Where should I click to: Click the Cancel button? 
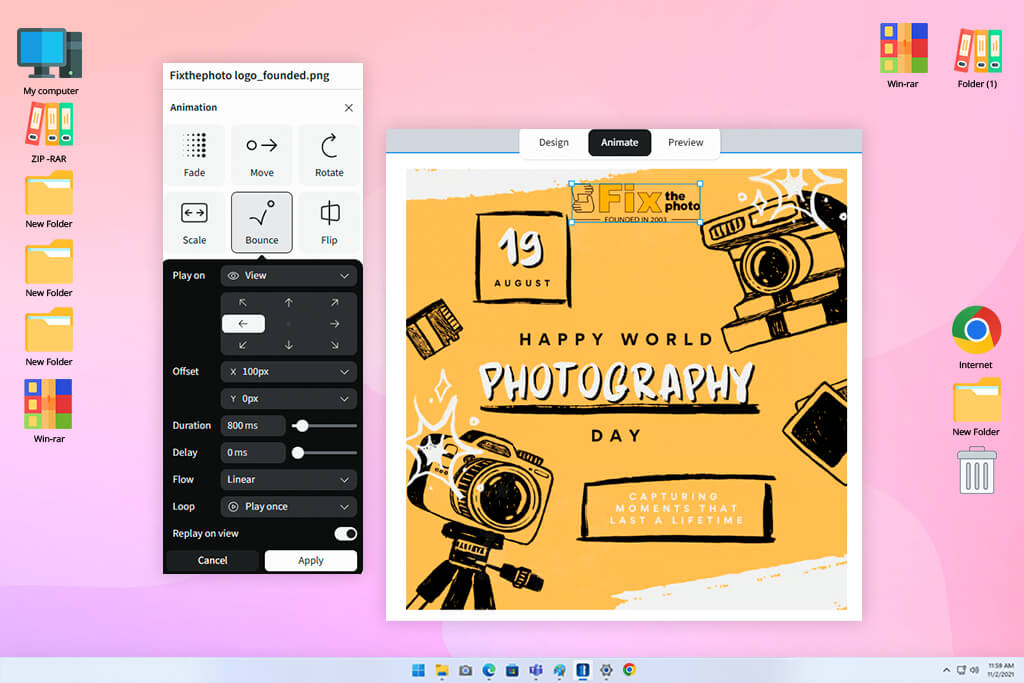[x=213, y=560]
